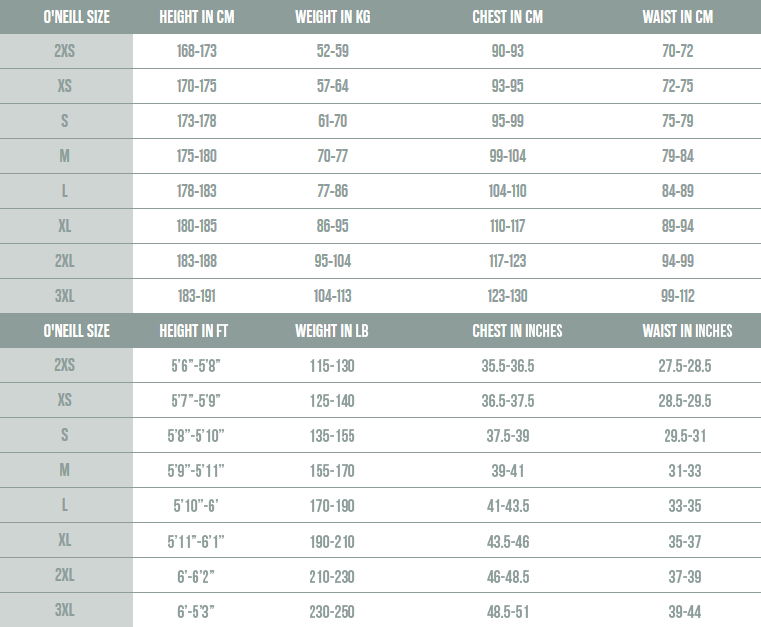Select weight value 70-77
This screenshot has height=627, width=761.
coord(332,156)
